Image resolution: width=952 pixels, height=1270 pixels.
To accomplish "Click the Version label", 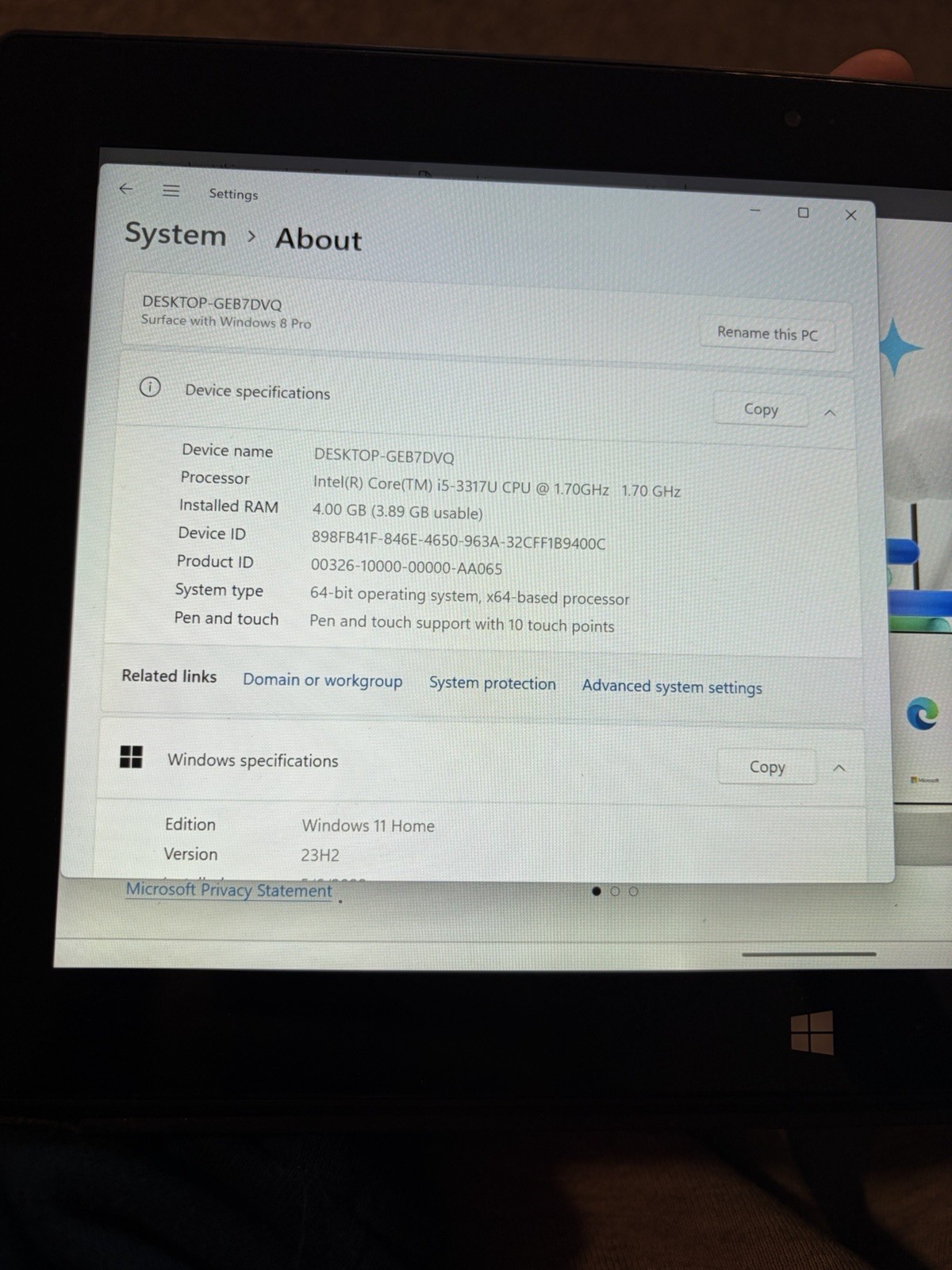I will click(190, 854).
